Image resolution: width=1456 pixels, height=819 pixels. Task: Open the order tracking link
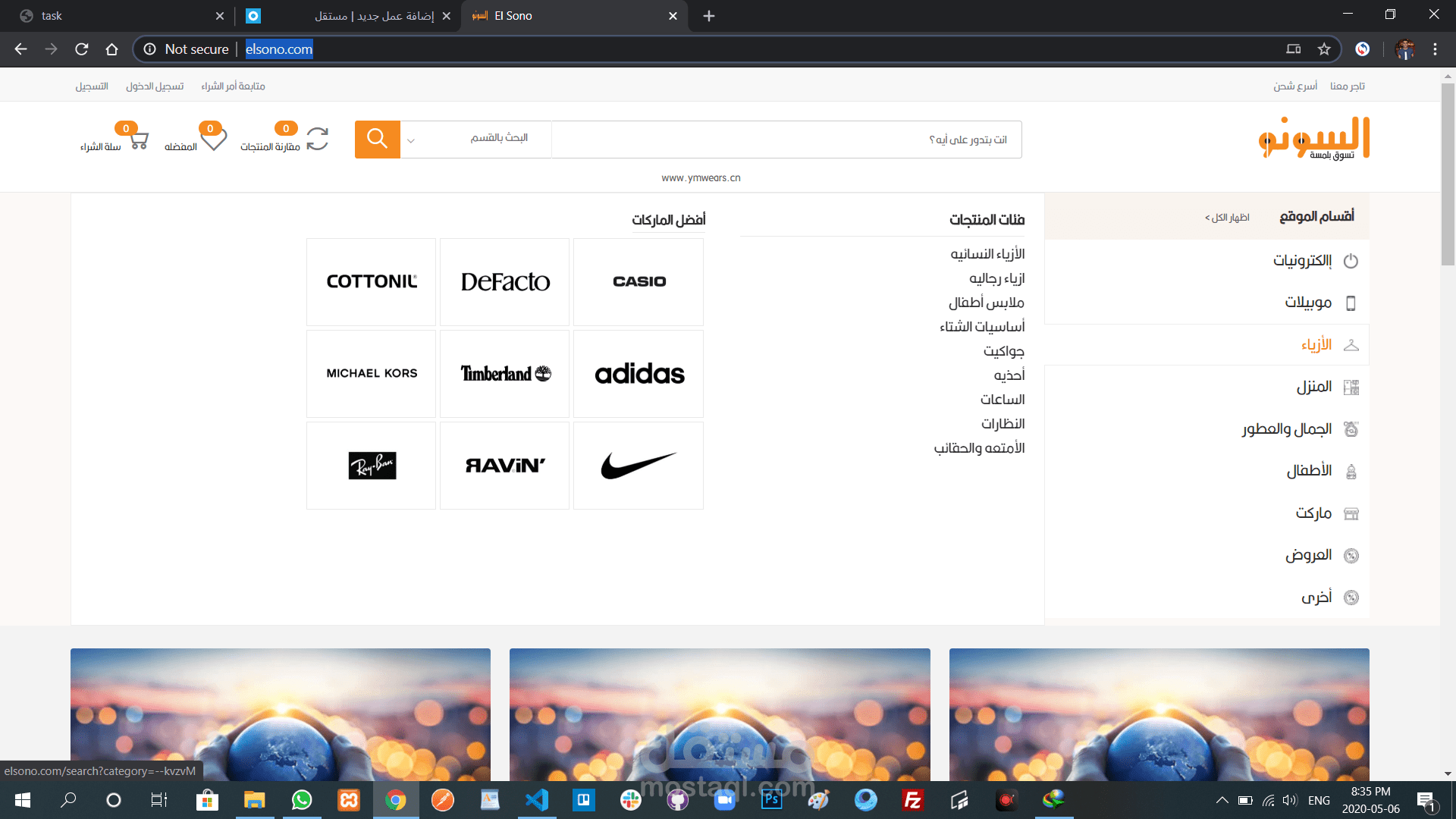233,86
